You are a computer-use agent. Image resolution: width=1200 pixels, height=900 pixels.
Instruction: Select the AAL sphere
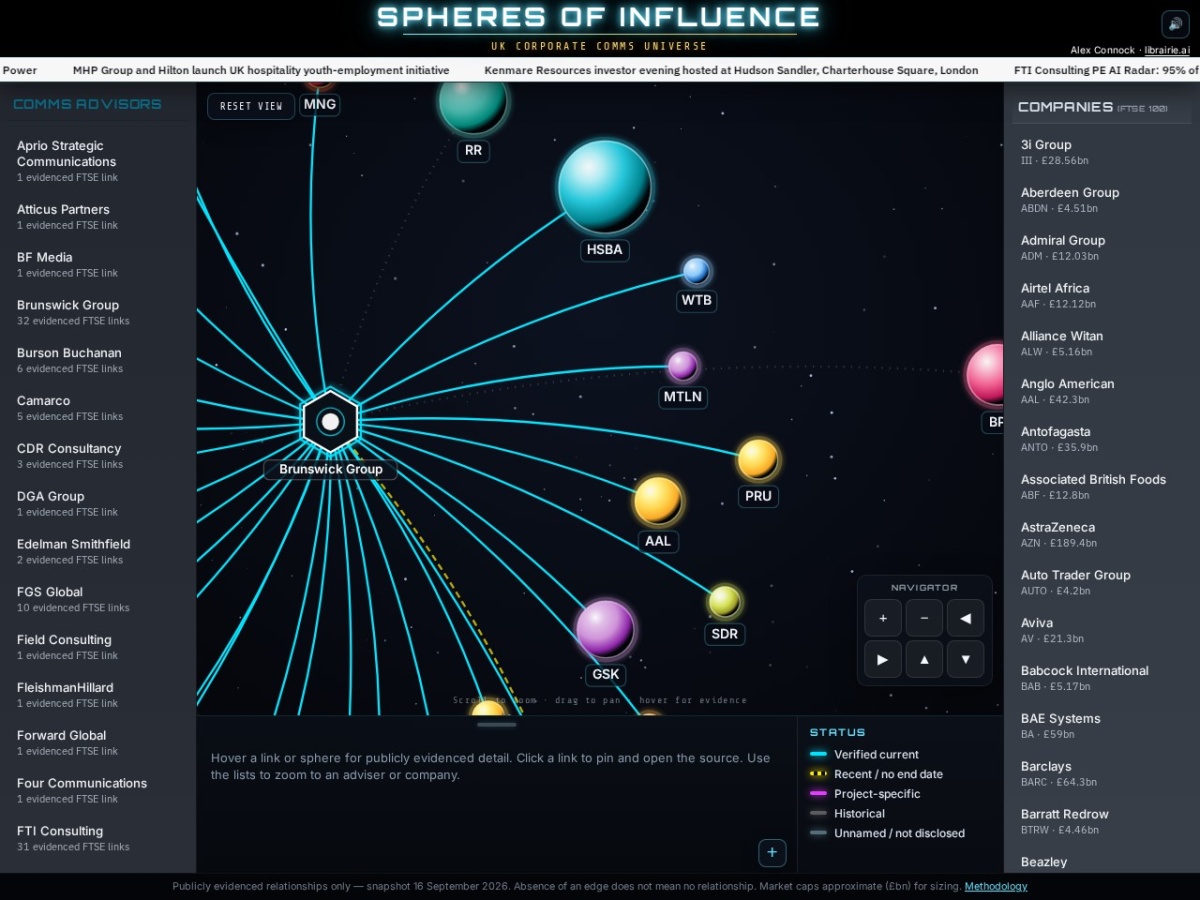click(658, 501)
